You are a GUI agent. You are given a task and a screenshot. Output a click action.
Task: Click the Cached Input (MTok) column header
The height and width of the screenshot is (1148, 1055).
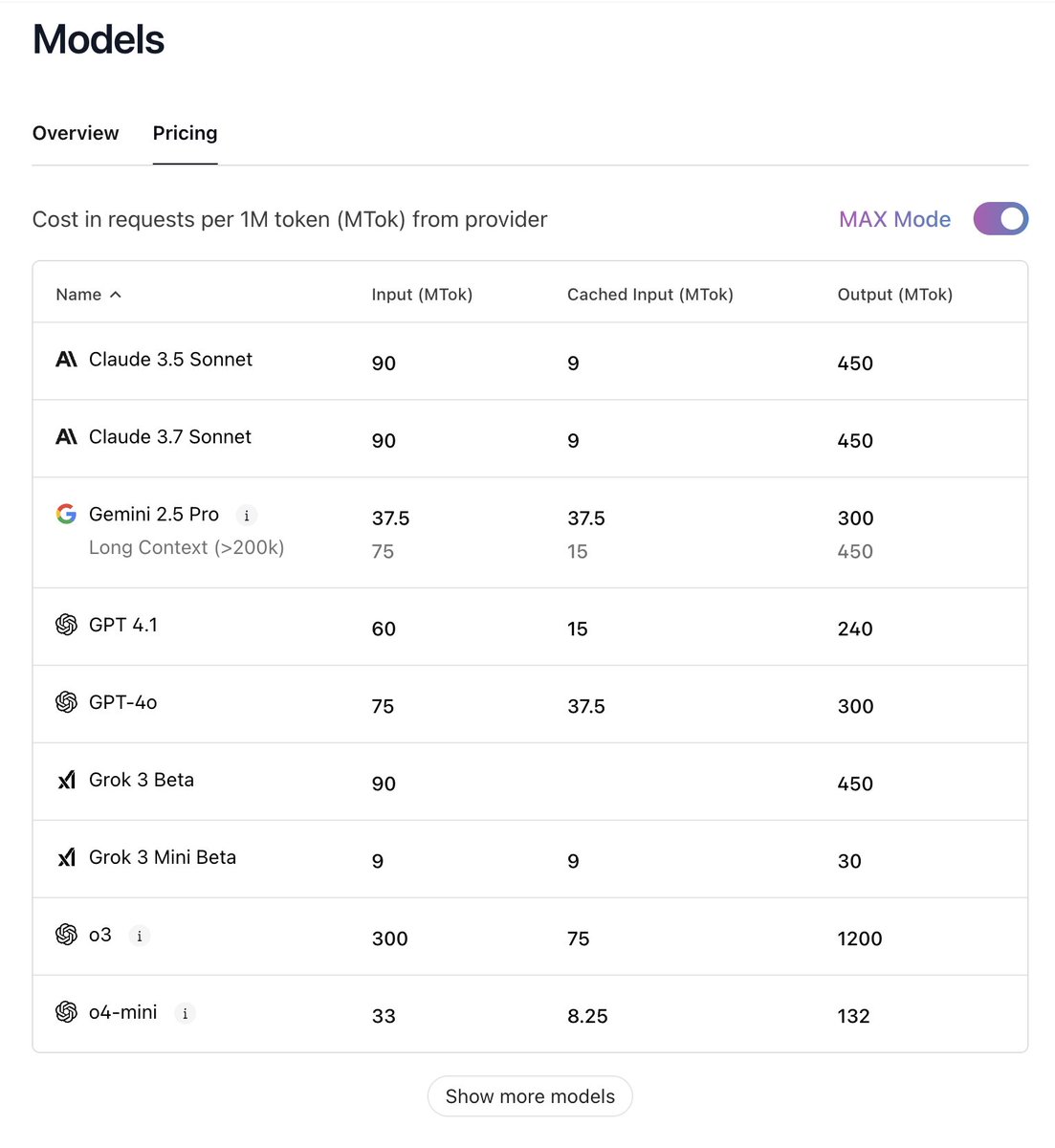[650, 295]
